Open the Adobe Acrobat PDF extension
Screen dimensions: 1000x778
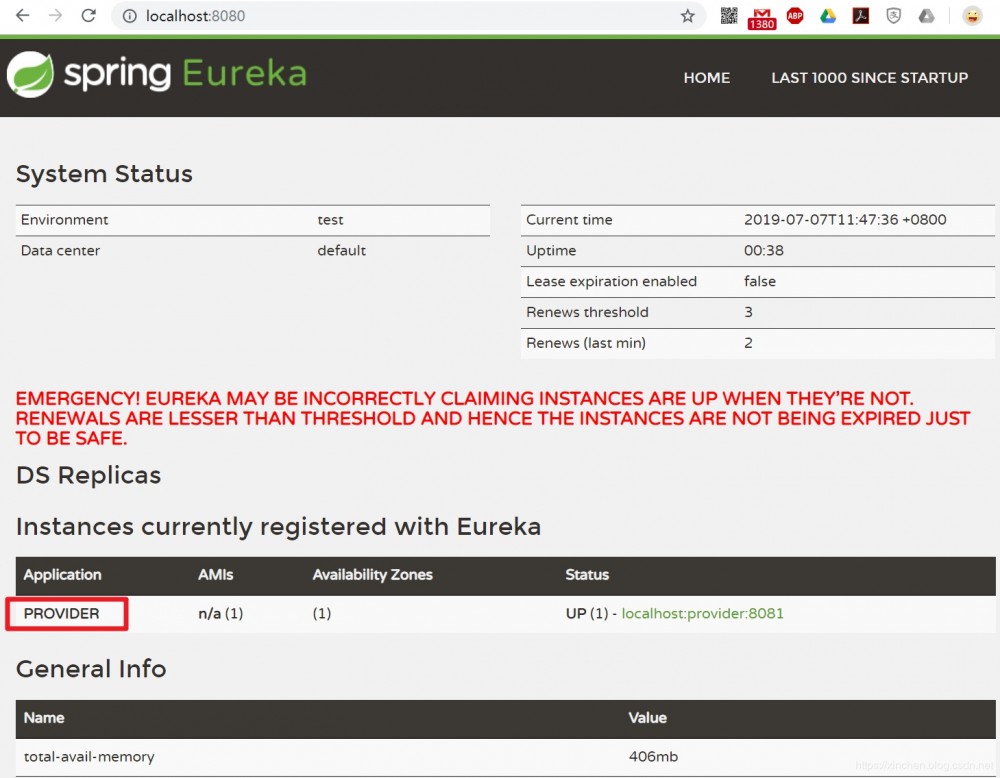click(x=861, y=15)
